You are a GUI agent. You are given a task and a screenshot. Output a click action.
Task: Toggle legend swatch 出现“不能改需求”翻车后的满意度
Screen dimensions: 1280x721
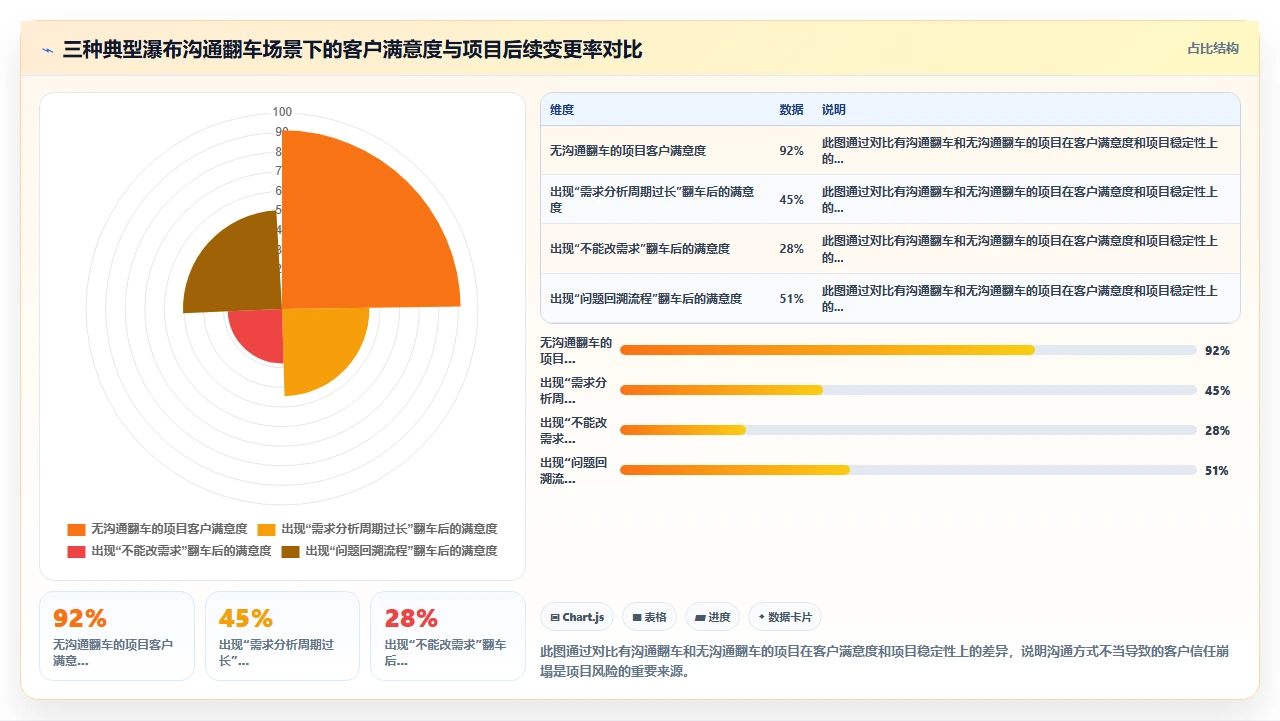76,551
